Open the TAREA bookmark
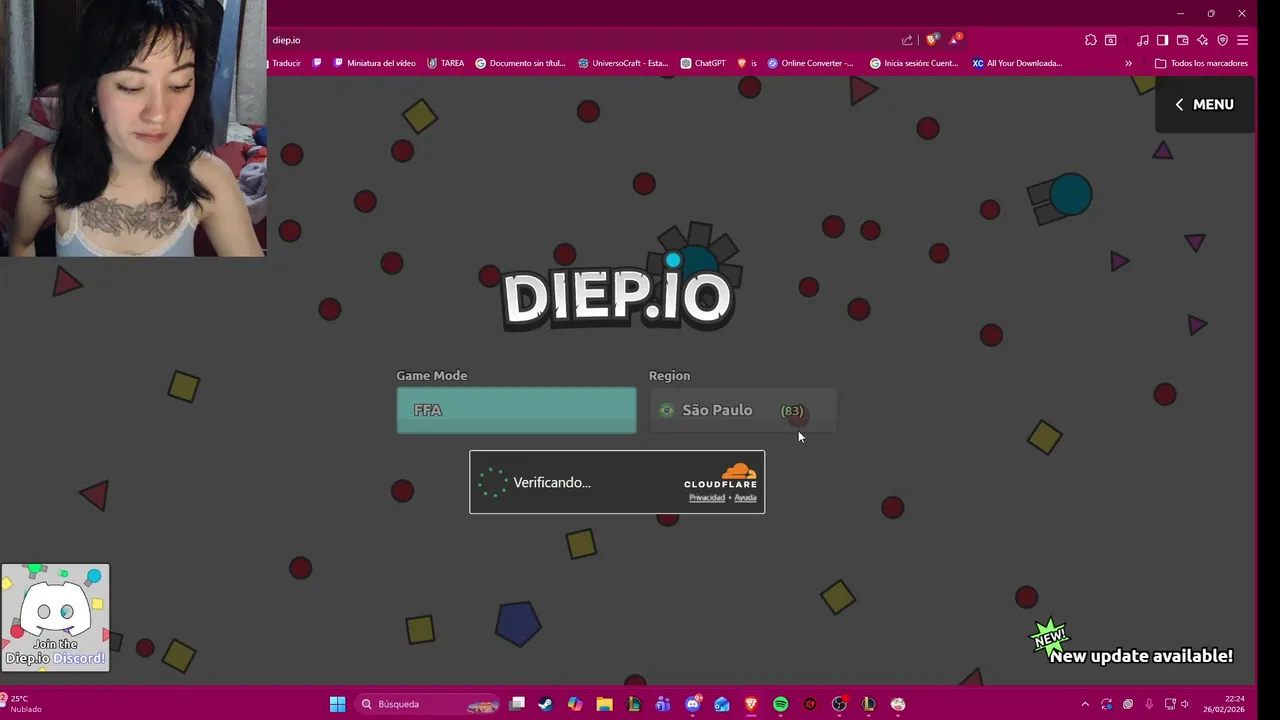 [x=446, y=63]
